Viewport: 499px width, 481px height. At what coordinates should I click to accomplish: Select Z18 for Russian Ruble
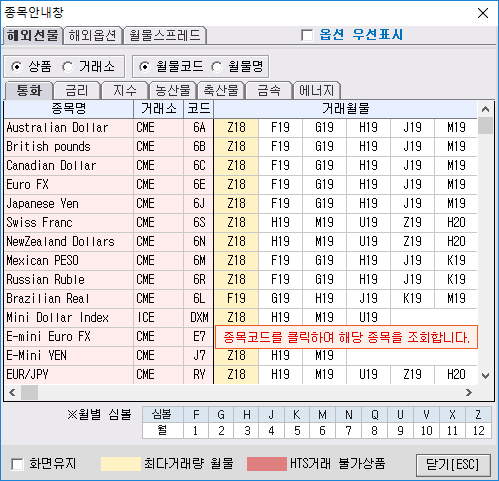point(236,280)
